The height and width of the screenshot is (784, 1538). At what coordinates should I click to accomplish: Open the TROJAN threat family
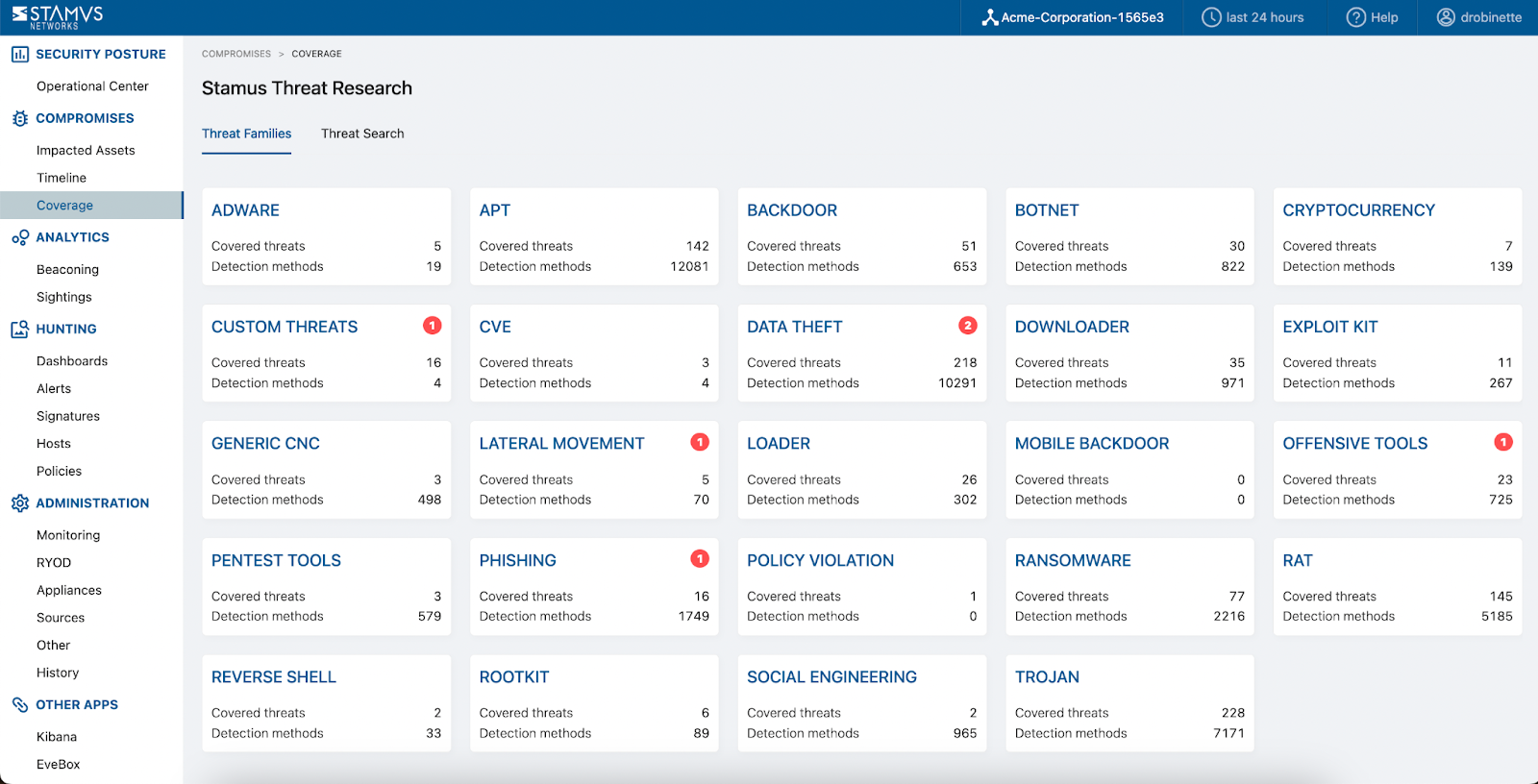[x=1129, y=703]
